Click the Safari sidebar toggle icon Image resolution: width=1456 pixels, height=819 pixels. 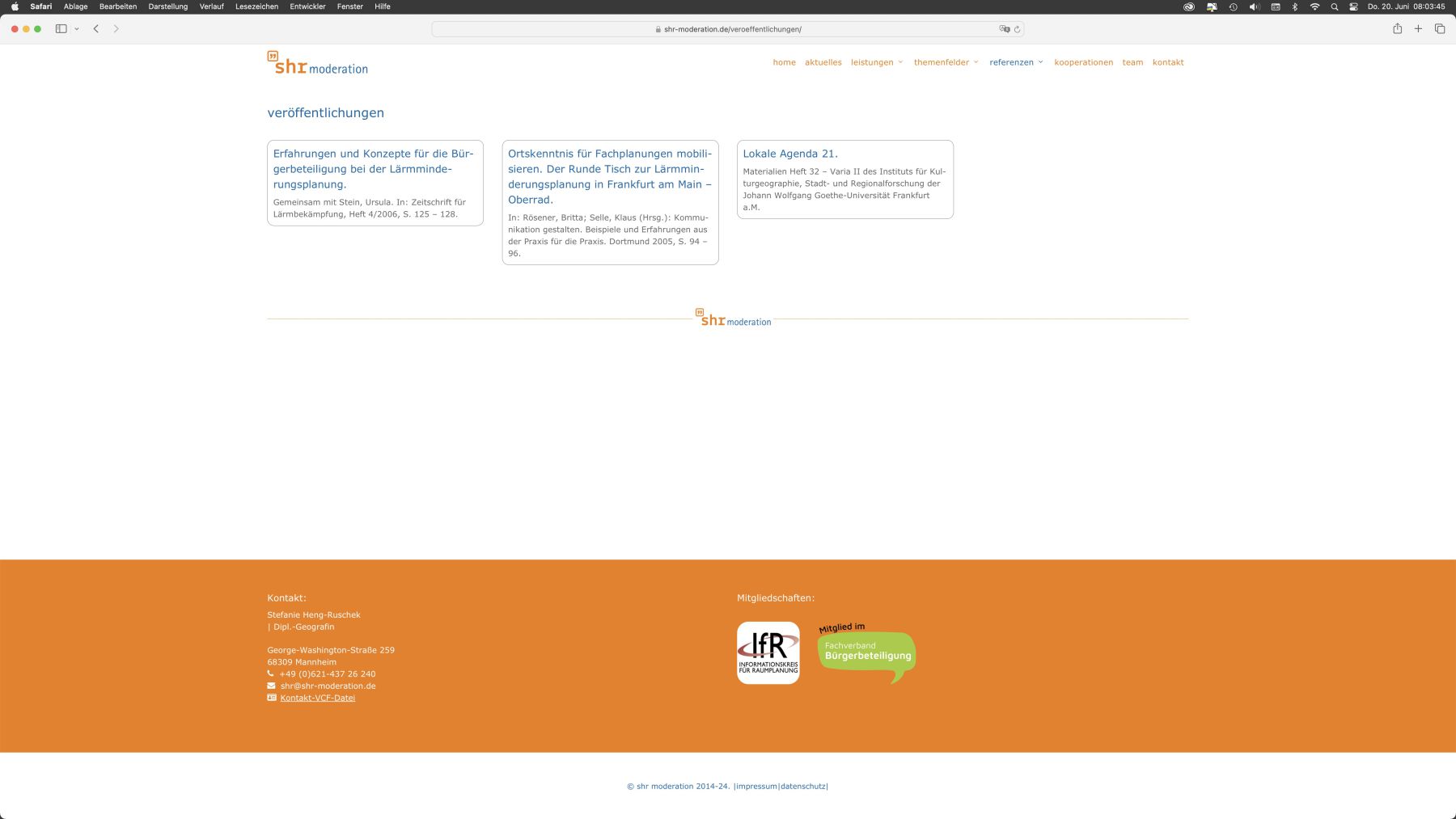pyautogui.click(x=61, y=29)
